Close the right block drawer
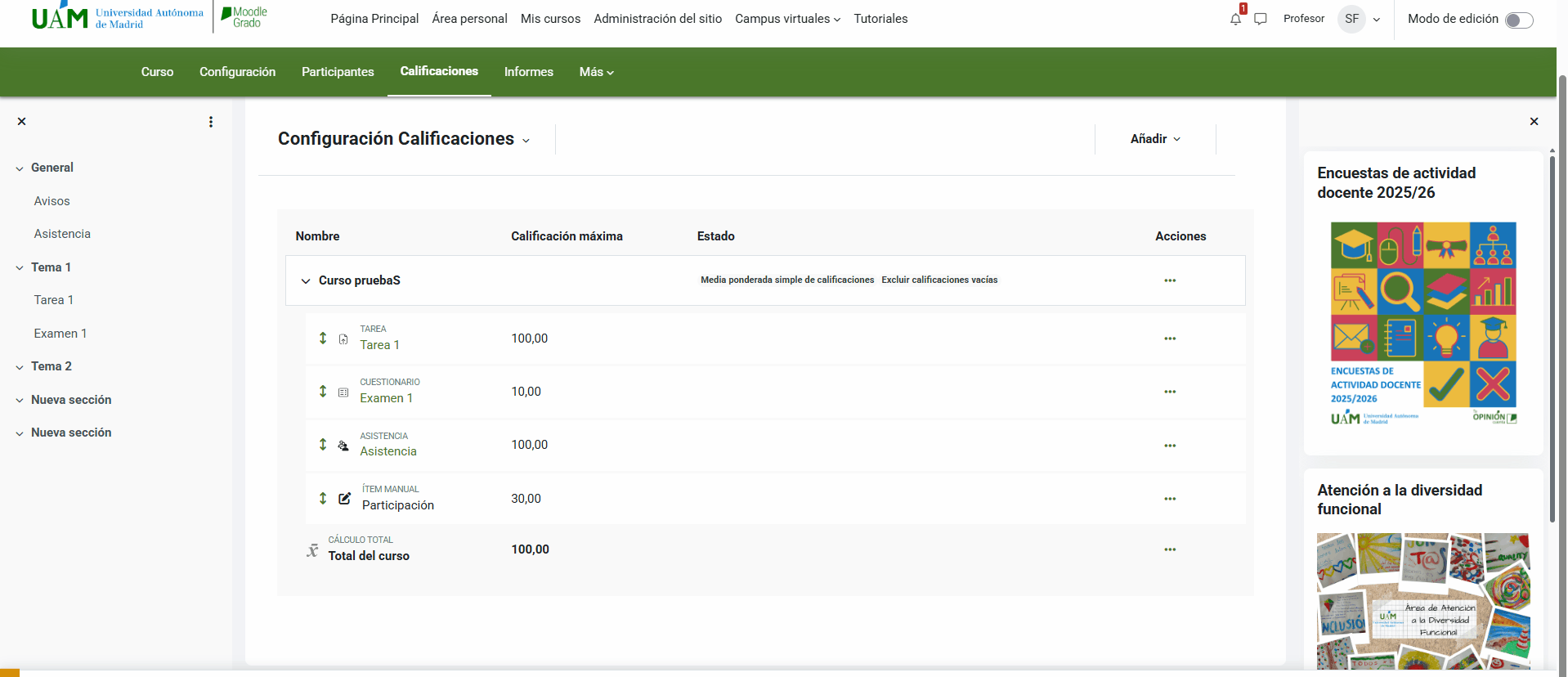1568x677 pixels. coord(1534,122)
